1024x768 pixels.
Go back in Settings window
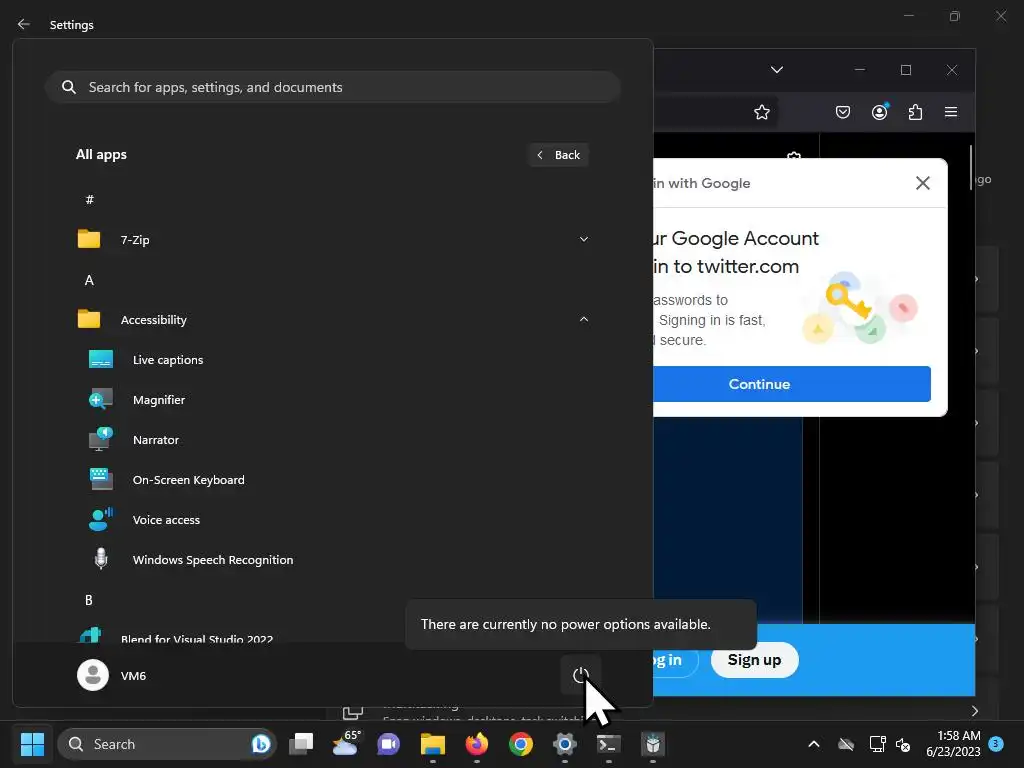(x=24, y=24)
